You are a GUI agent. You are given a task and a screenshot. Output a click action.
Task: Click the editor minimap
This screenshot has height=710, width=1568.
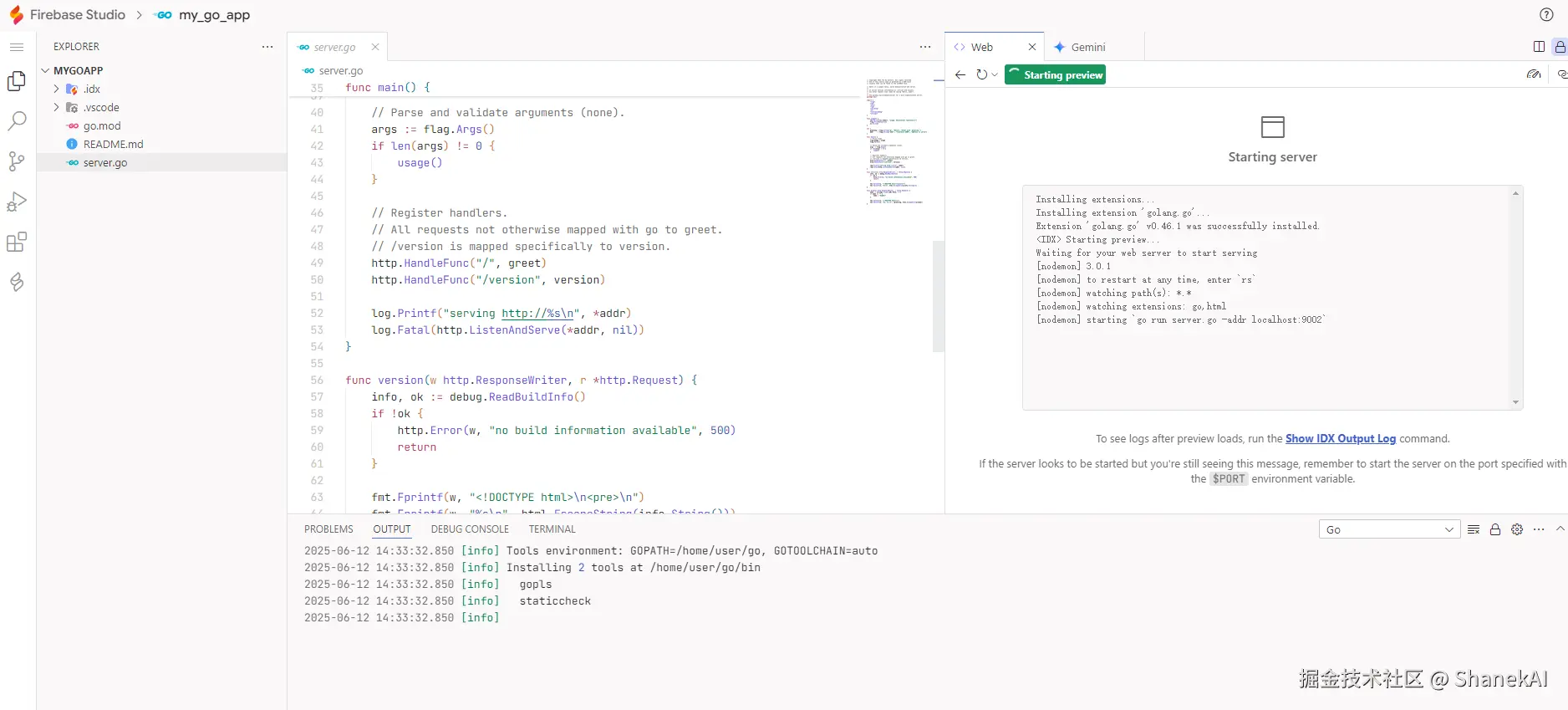(895, 140)
